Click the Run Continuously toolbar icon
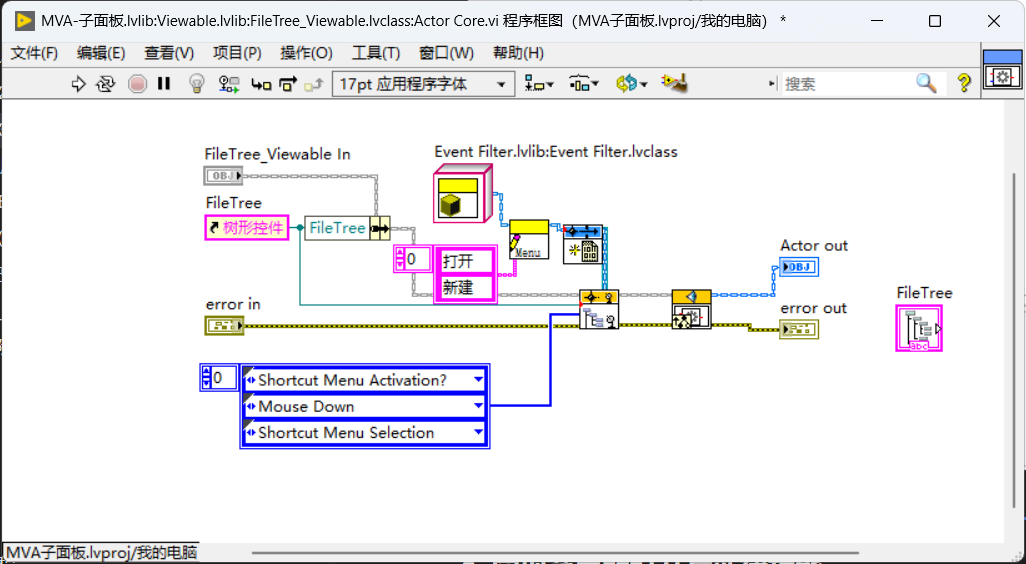Image resolution: width=1026 pixels, height=564 pixels. coord(105,84)
